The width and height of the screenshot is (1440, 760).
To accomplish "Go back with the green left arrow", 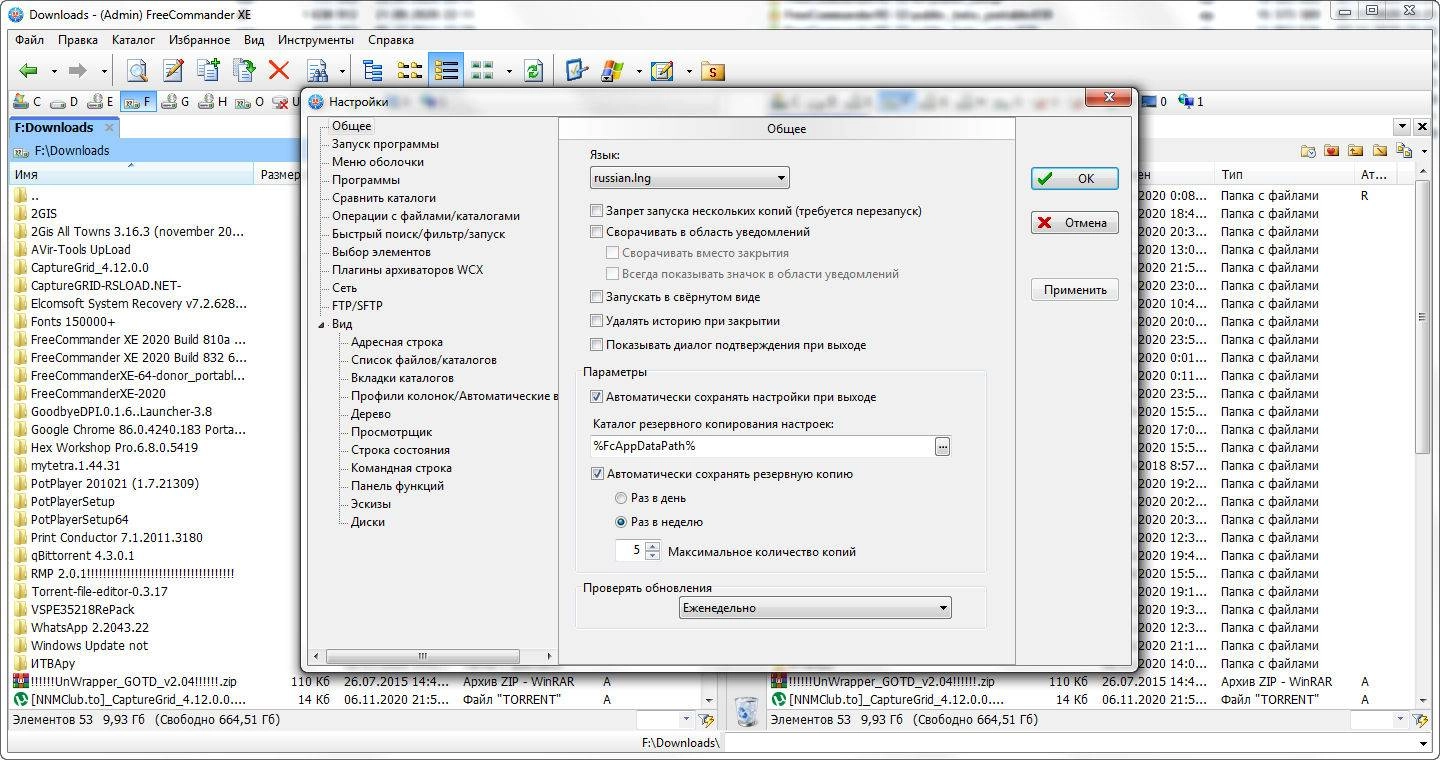I will click(x=28, y=71).
